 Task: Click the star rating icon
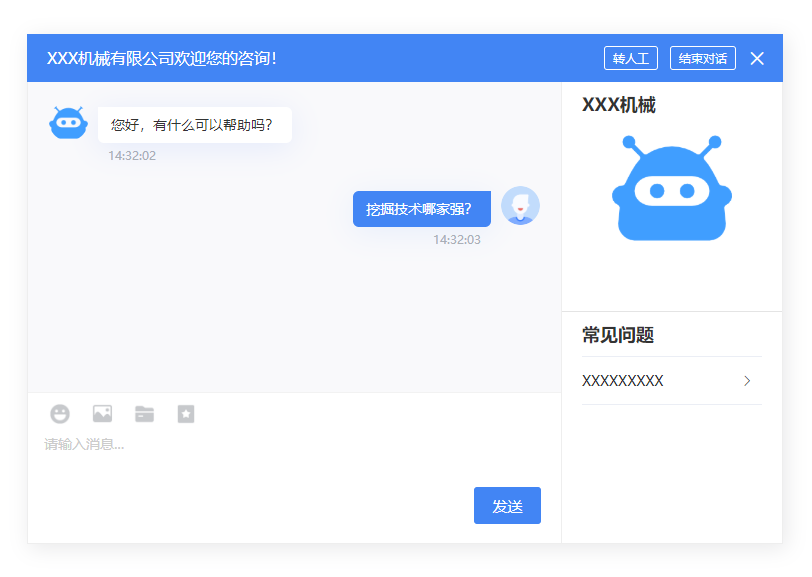tap(186, 414)
